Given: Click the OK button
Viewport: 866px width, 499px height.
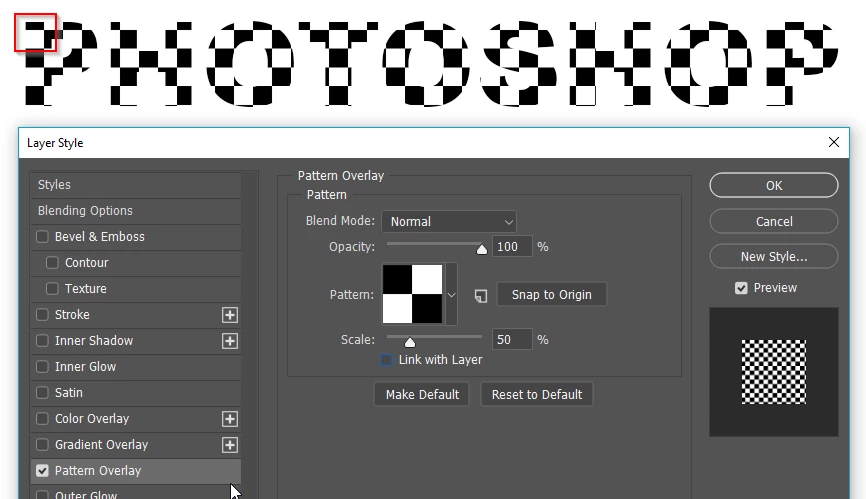Looking at the screenshot, I should pos(774,185).
